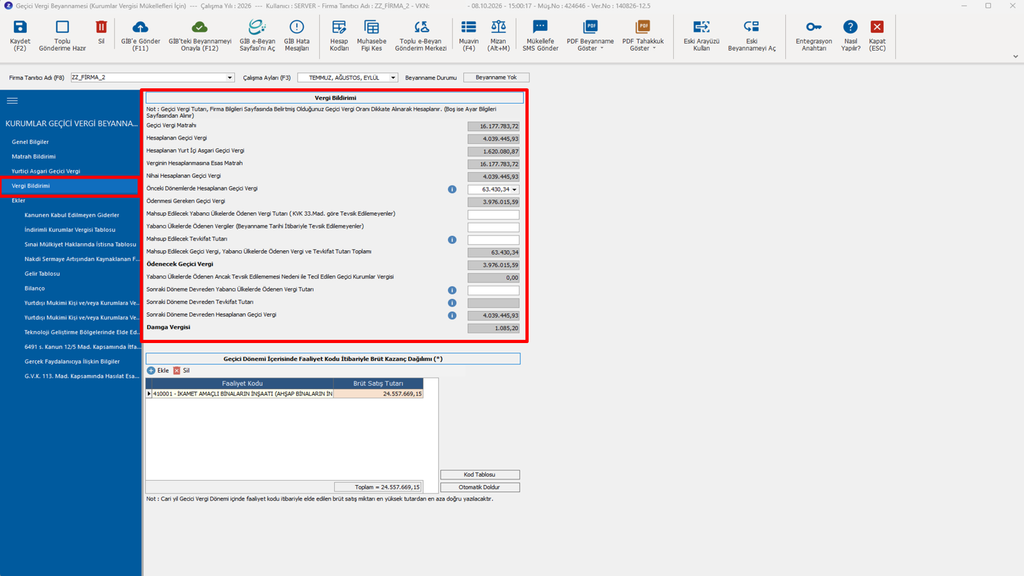The height and width of the screenshot is (576, 1024).
Task: Click the Kod Tablosu button
Action: [480, 475]
